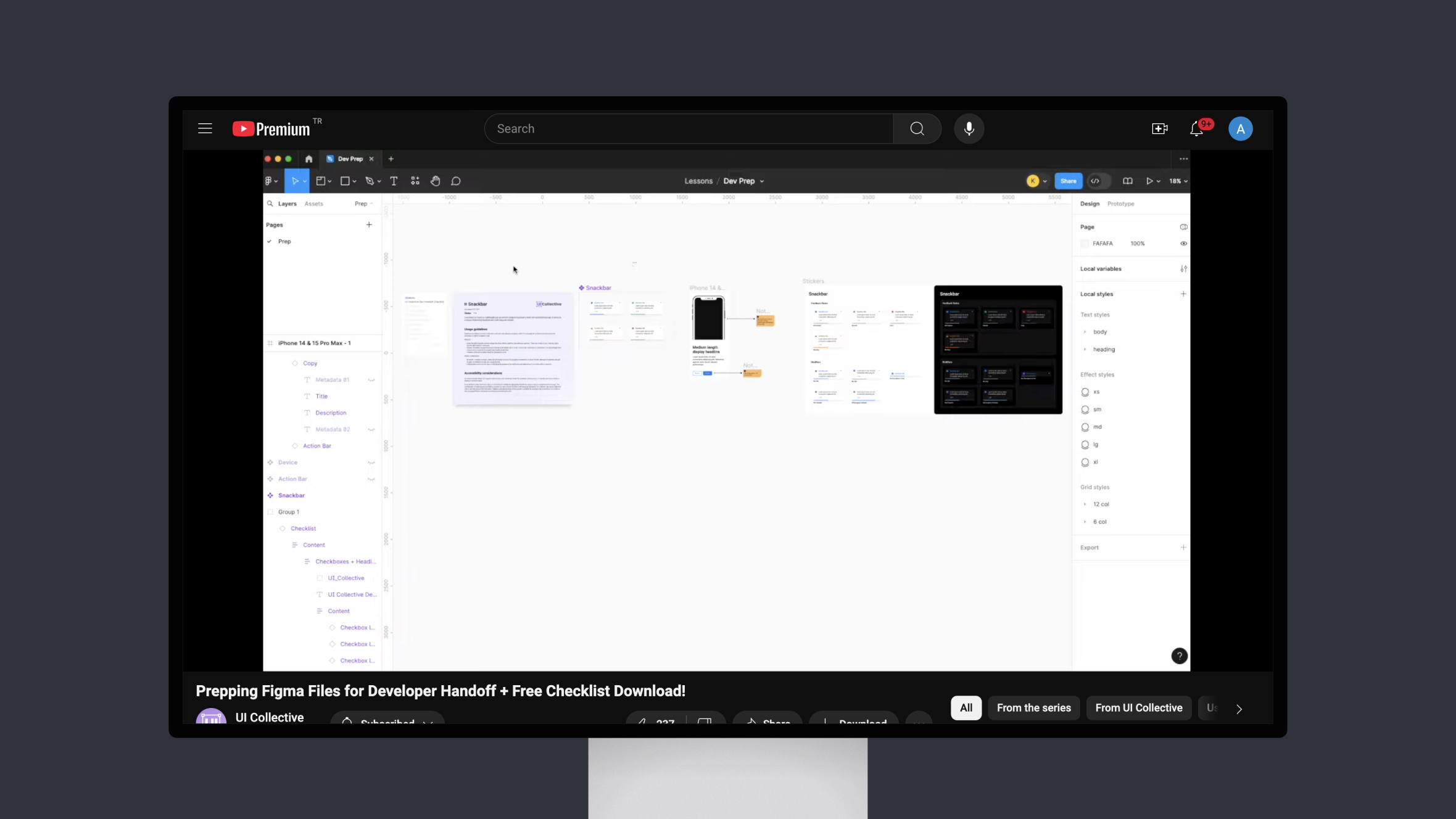Click the blue Share button in Figma
Image resolution: width=1456 pixels, height=819 pixels.
1068,181
